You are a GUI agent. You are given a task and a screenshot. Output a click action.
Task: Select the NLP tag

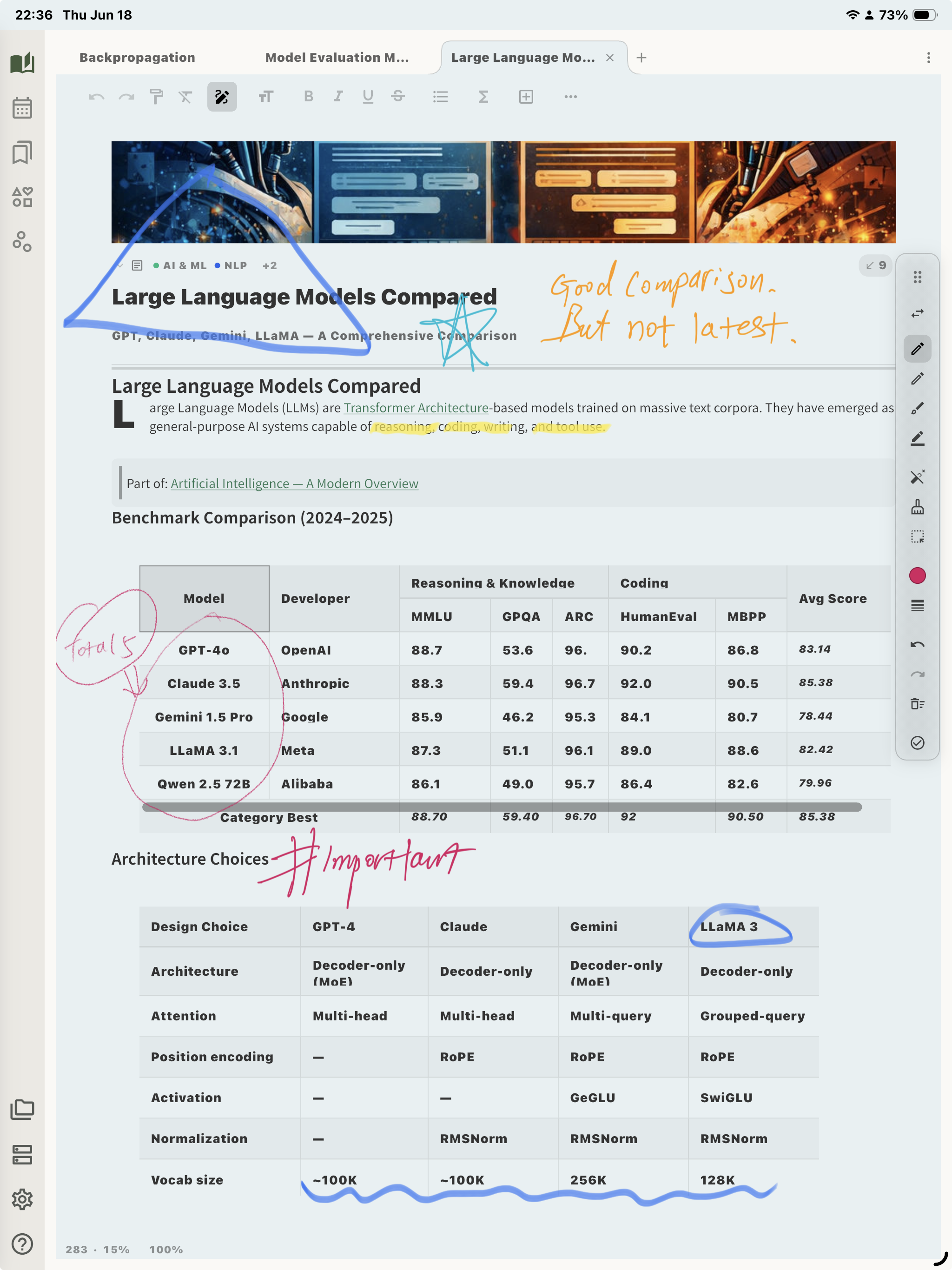pos(231,265)
